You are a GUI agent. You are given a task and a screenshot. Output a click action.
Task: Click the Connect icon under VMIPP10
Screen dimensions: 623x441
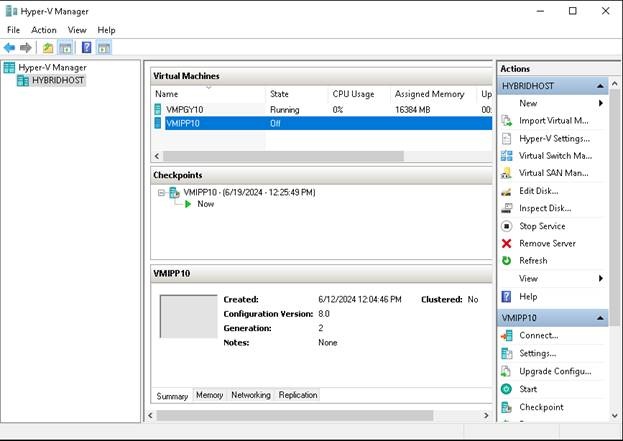tap(507, 336)
